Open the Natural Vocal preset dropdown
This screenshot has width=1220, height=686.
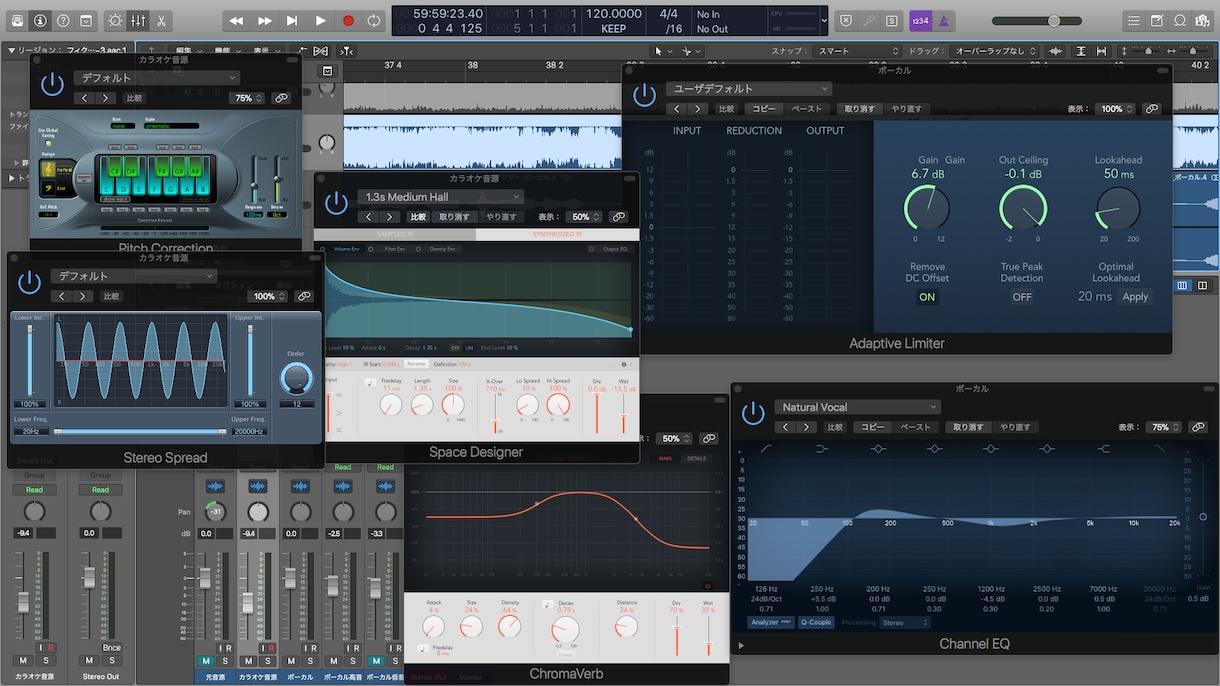tap(857, 407)
